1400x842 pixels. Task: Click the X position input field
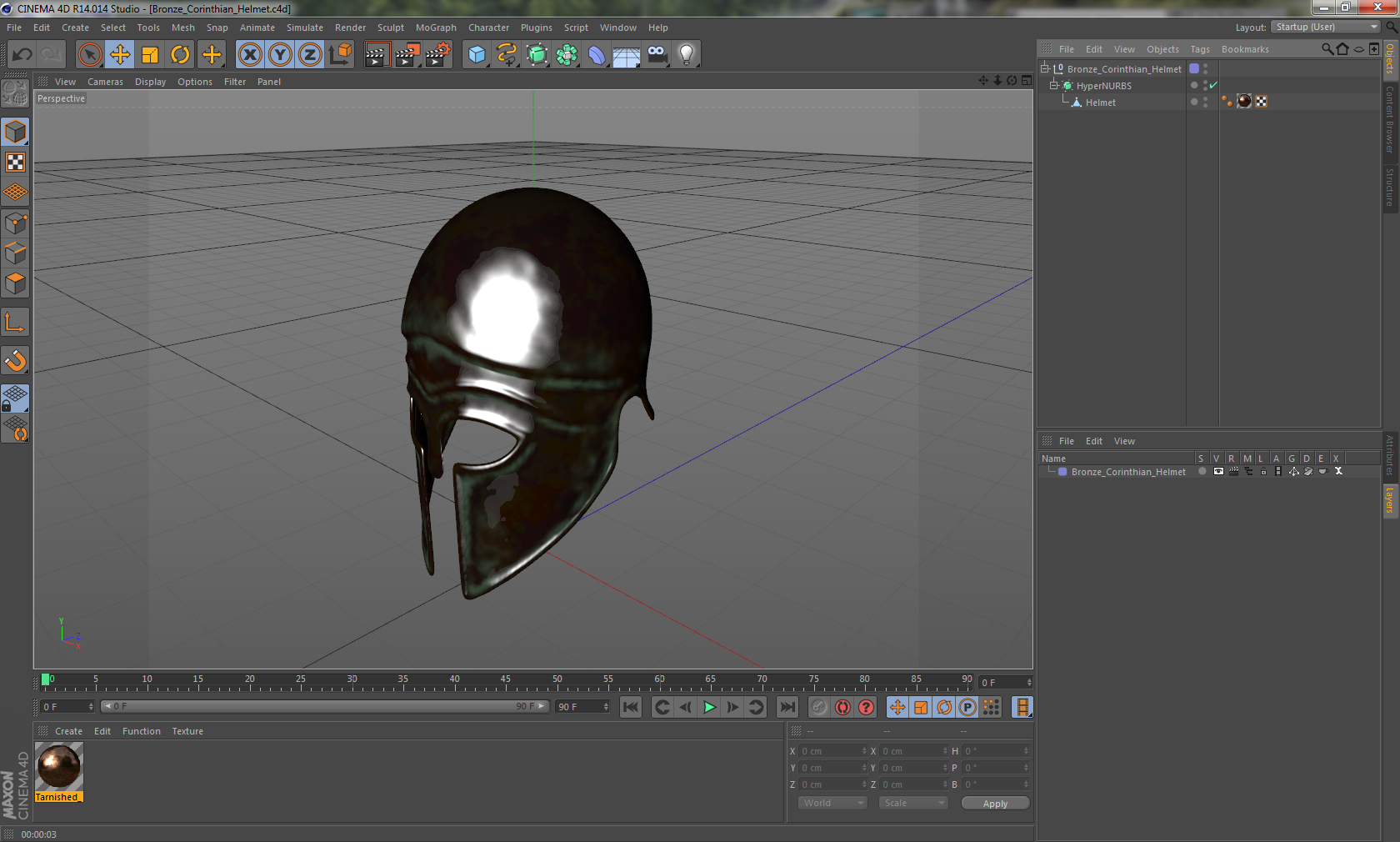tap(833, 751)
